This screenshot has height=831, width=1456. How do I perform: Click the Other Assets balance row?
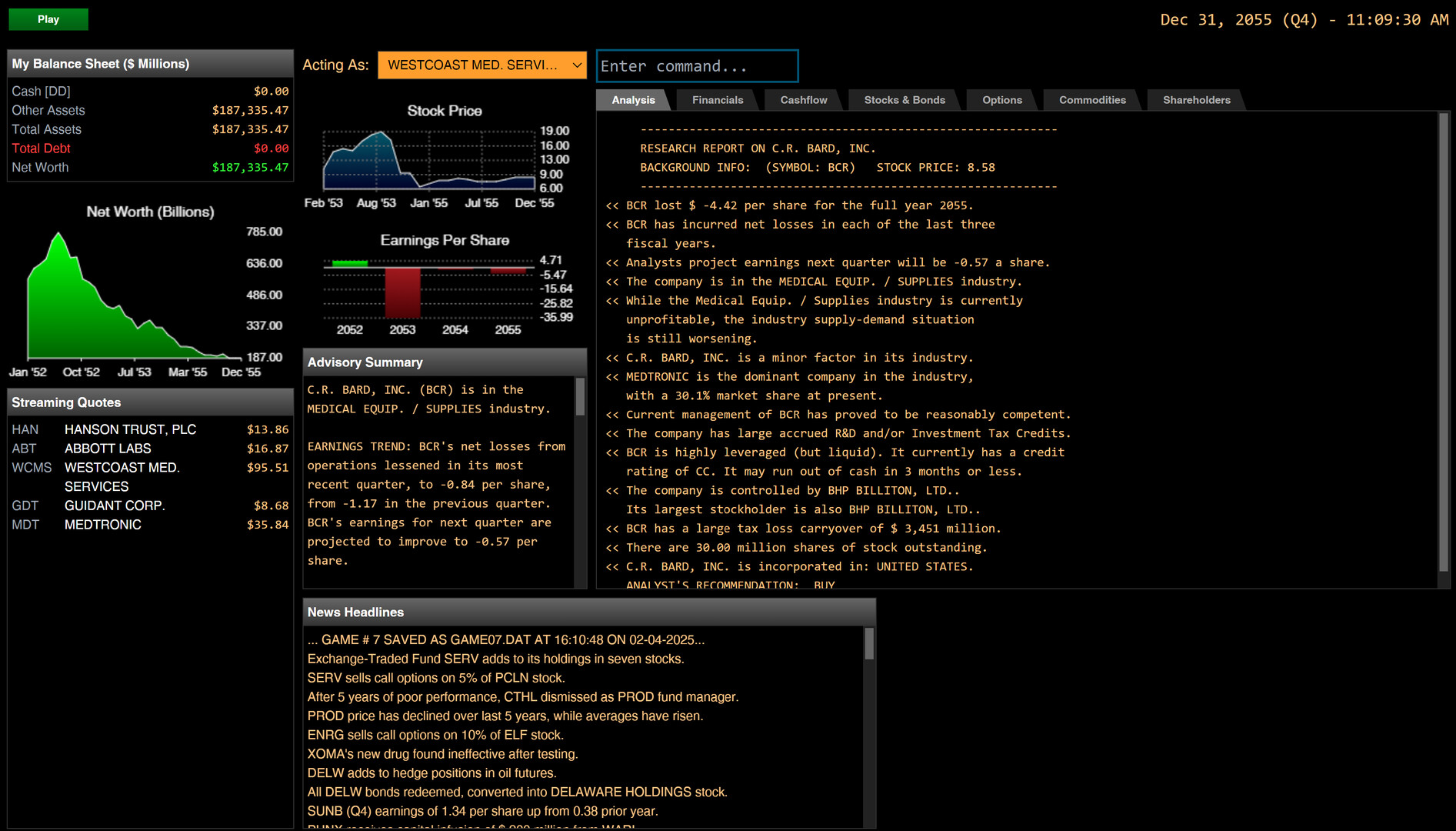150,110
